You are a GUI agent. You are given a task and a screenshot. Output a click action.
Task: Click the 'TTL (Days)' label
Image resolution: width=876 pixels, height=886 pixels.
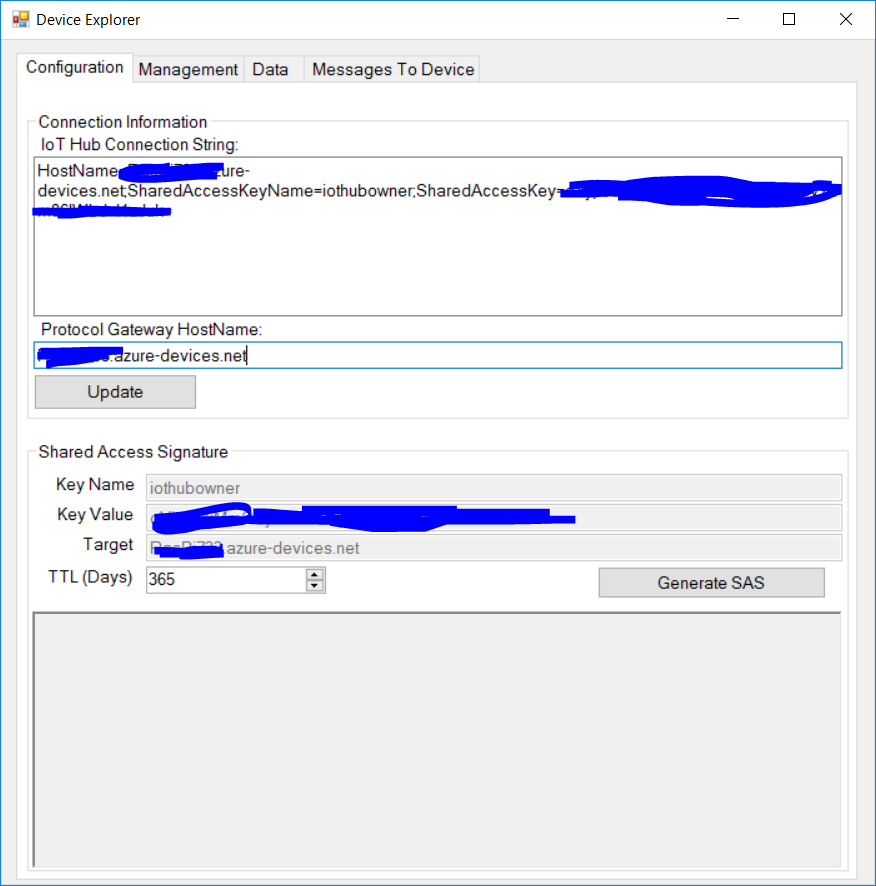coord(90,577)
